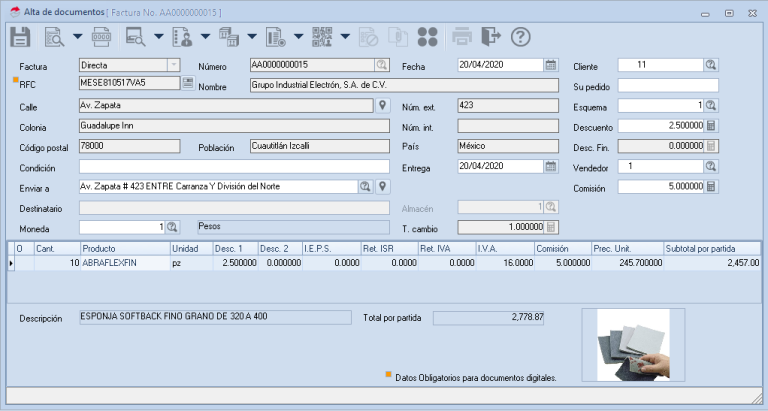Viewport: 768px width, 411px height.
Task: Click the sanding sponge product image thumbnail
Action: click(633, 345)
